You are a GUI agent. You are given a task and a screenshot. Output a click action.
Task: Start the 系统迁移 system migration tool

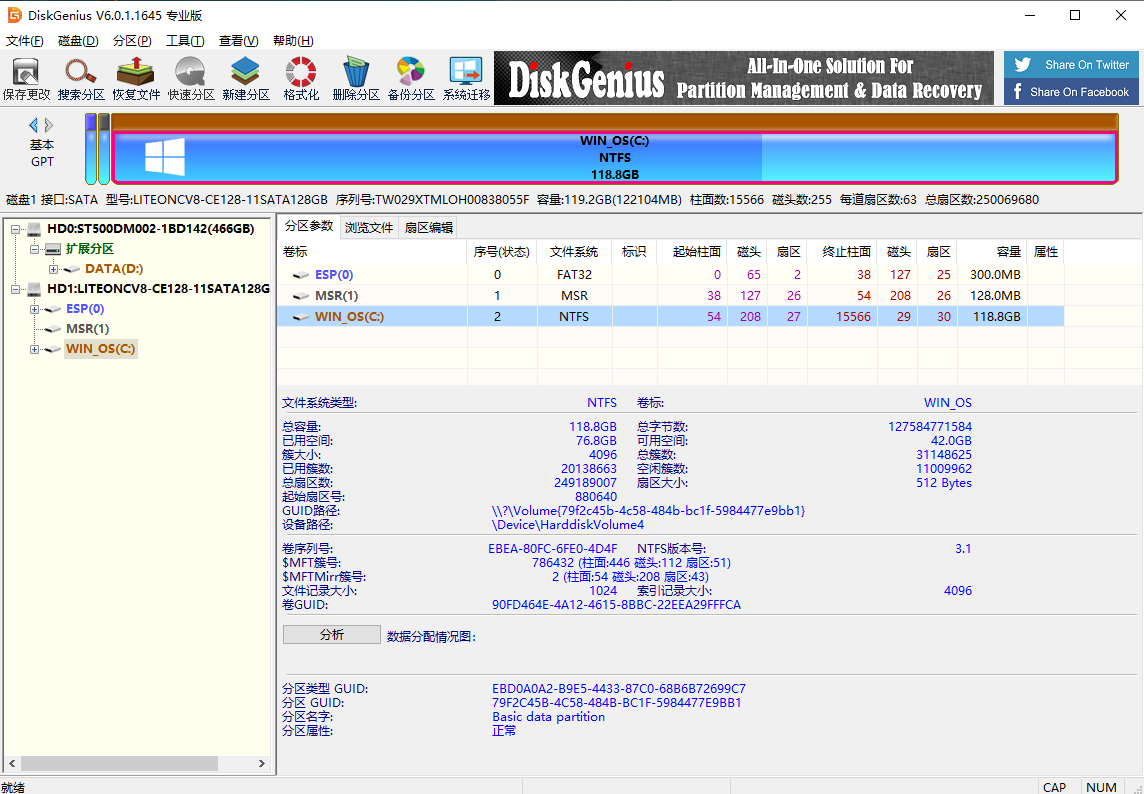(x=466, y=79)
